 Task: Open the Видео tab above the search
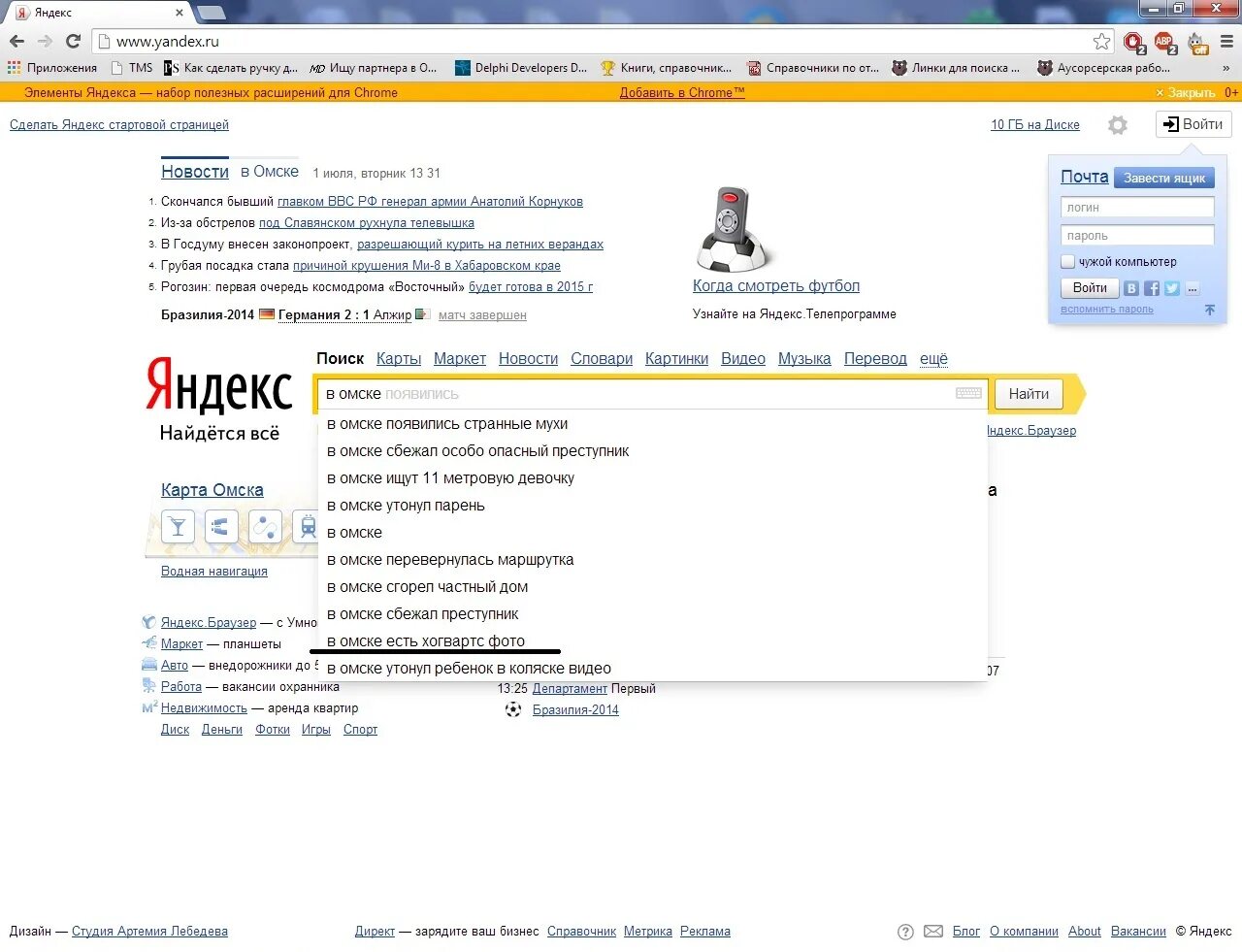[743, 359]
